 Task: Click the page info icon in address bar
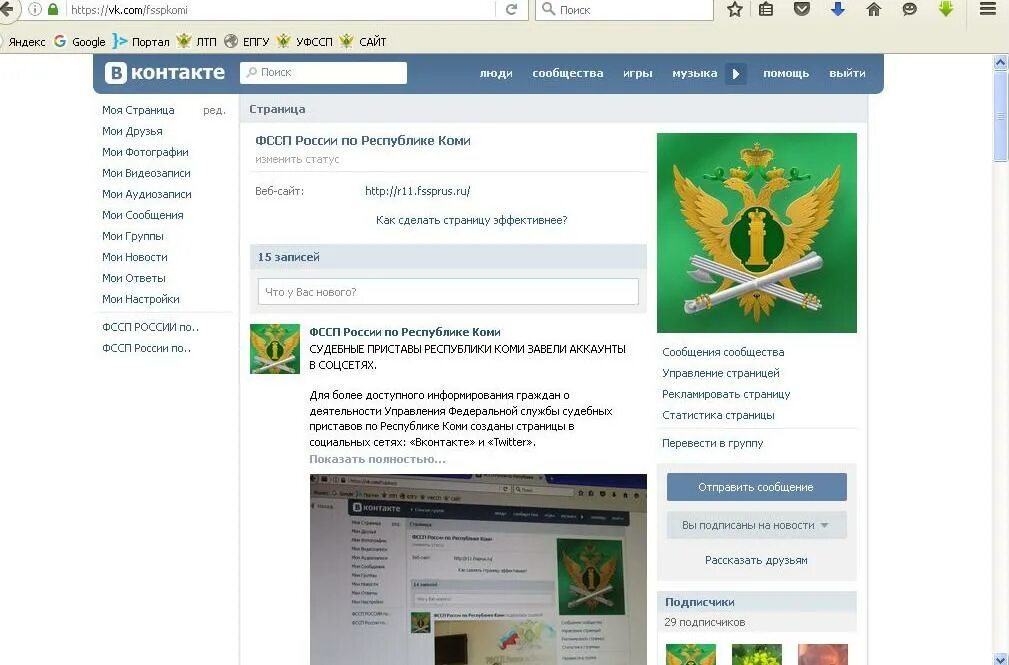tap(35, 10)
